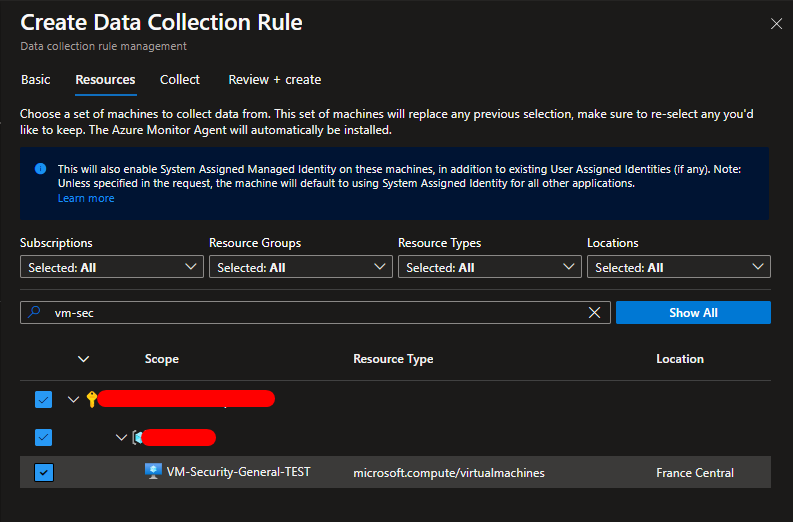The height and width of the screenshot is (522, 793).
Task: Switch to the Basic tab
Action: 35,80
